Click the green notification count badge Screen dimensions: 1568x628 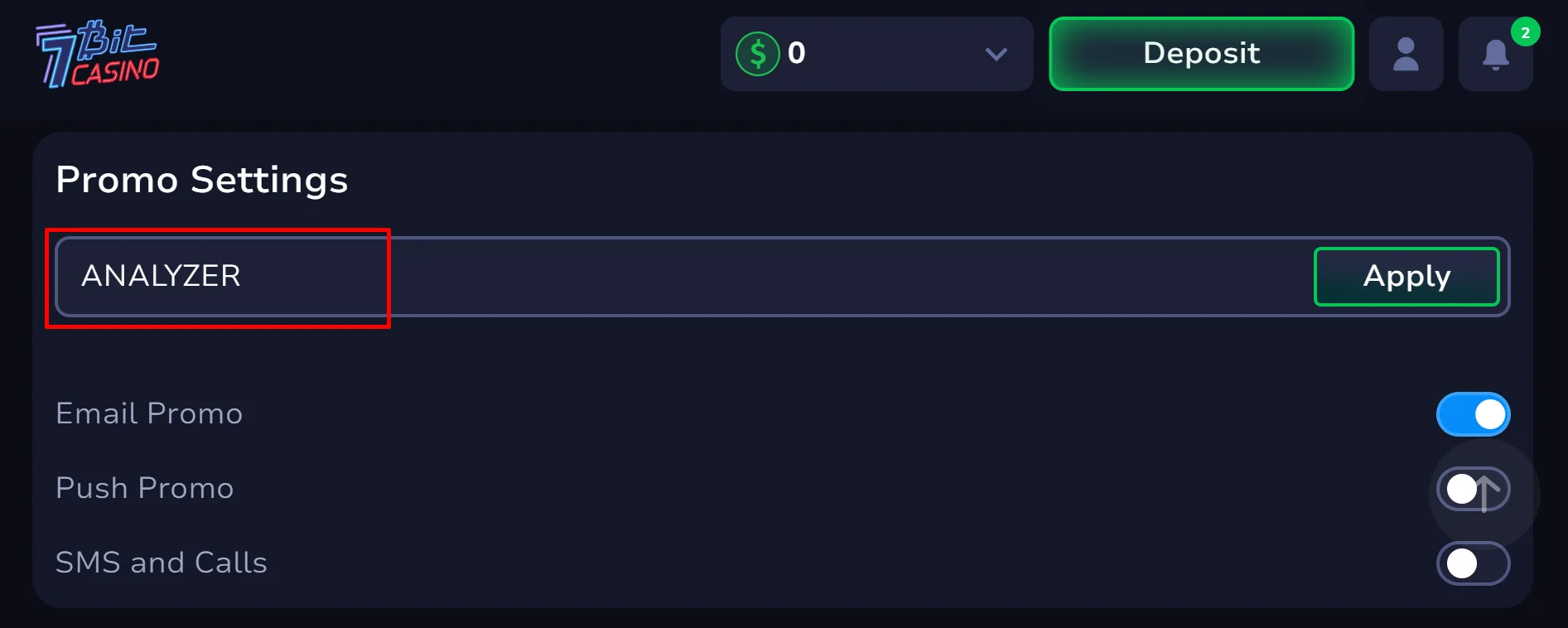click(1525, 33)
